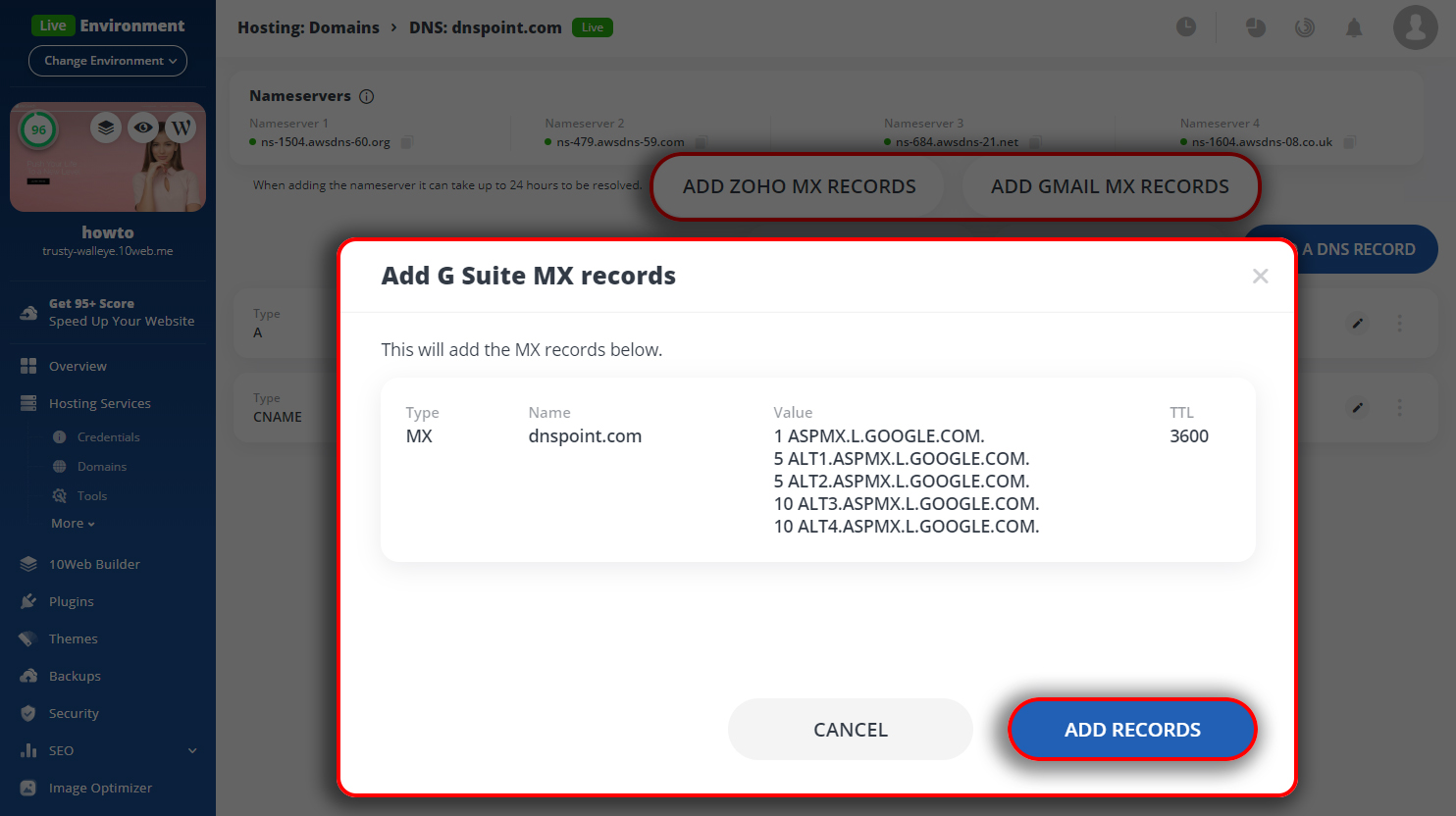Screen dimensions: 1456x816
Task: Open Backups in sidebar
Action: 75,676
